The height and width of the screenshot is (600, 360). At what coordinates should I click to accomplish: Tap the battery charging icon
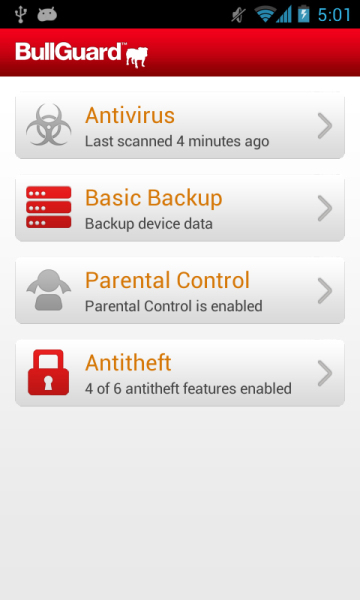[303, 14]
